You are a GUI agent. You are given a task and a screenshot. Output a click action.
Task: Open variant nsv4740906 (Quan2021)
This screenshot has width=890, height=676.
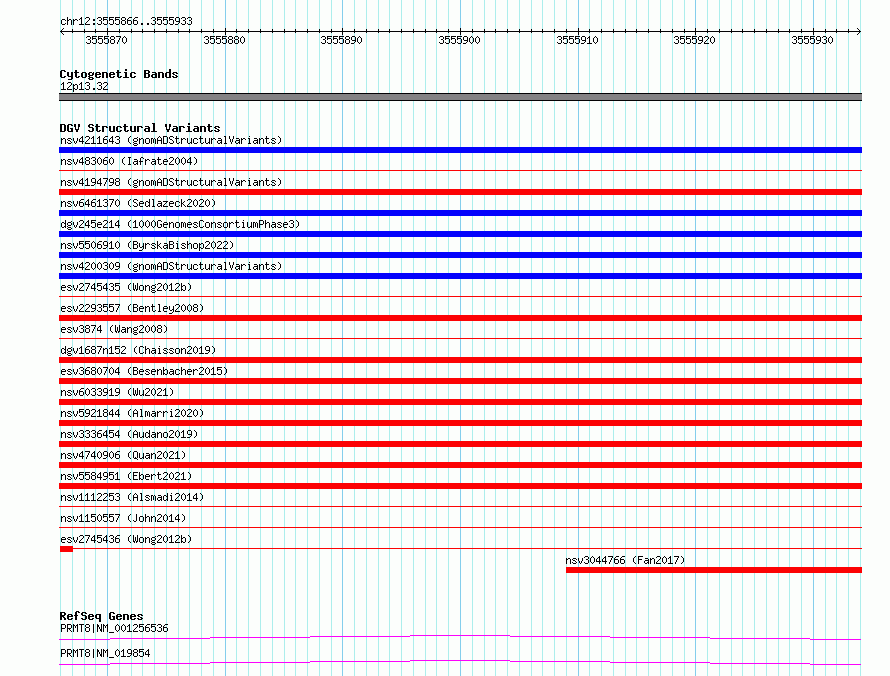pos(123,455)
